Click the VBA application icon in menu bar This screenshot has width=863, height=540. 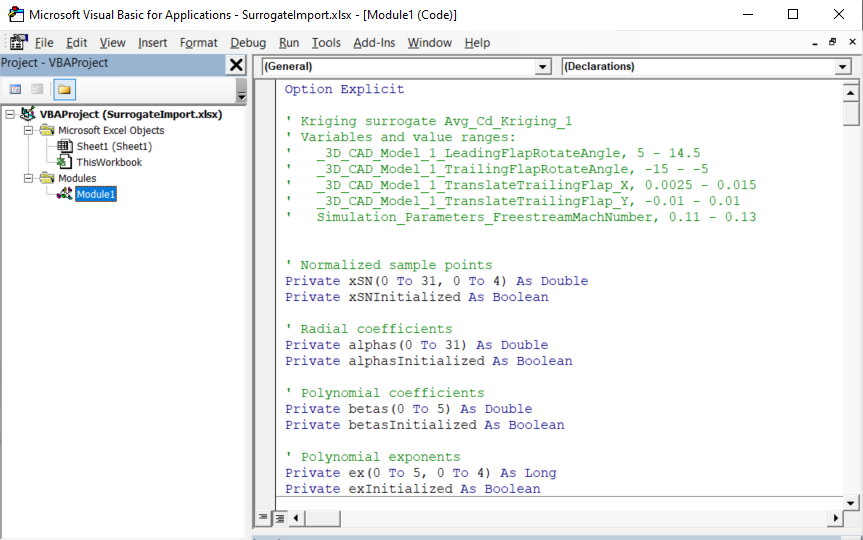[18, 43]
